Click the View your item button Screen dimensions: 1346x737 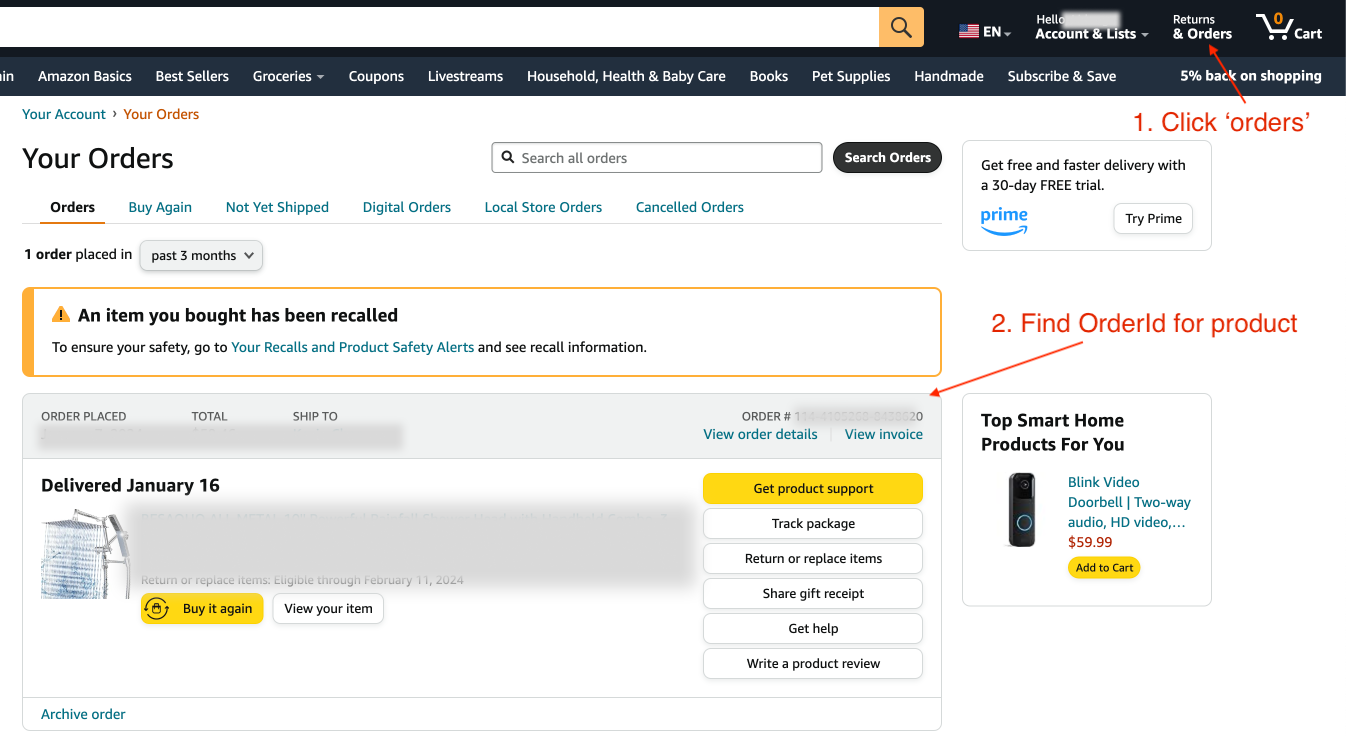[x=328, y=608]
